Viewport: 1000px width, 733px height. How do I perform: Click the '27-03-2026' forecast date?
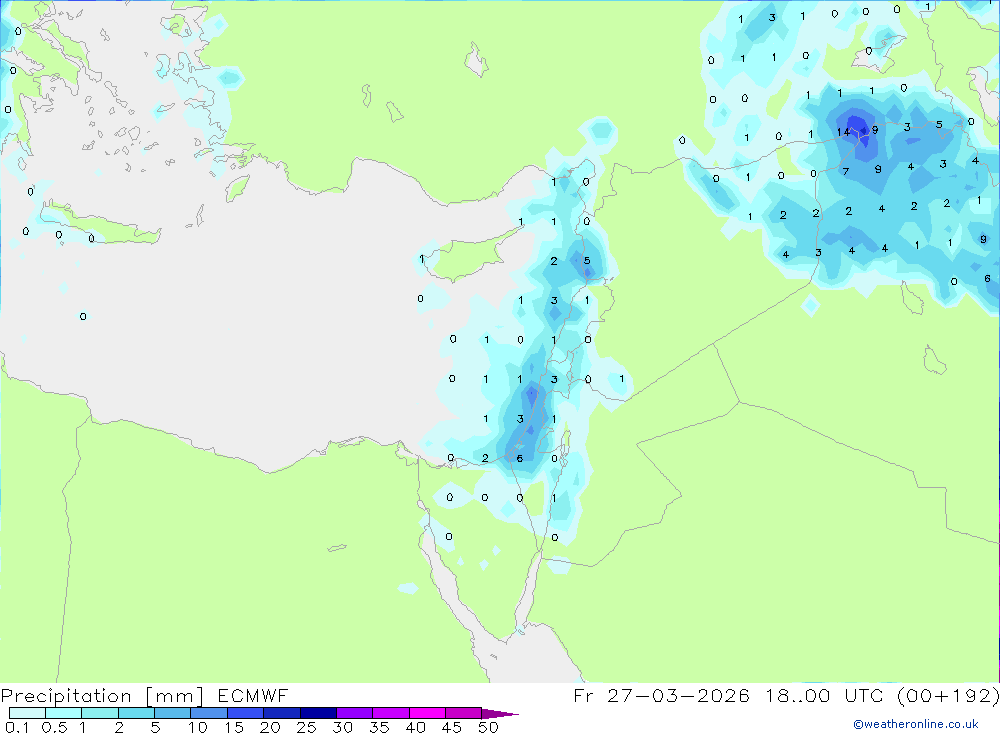678,695
